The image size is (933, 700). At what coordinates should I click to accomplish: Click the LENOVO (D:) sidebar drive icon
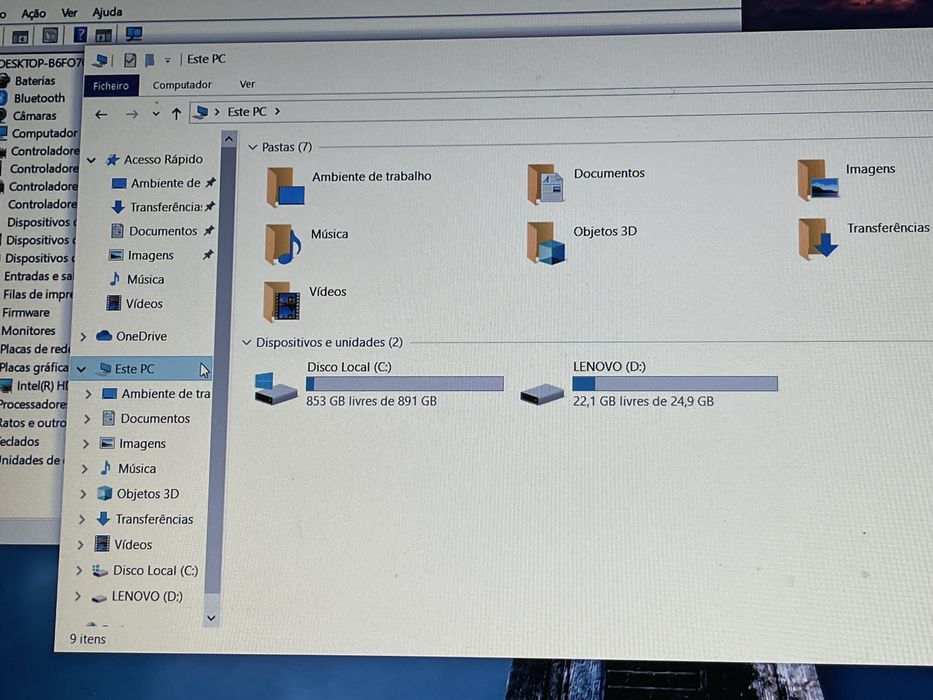pos(99,597)
